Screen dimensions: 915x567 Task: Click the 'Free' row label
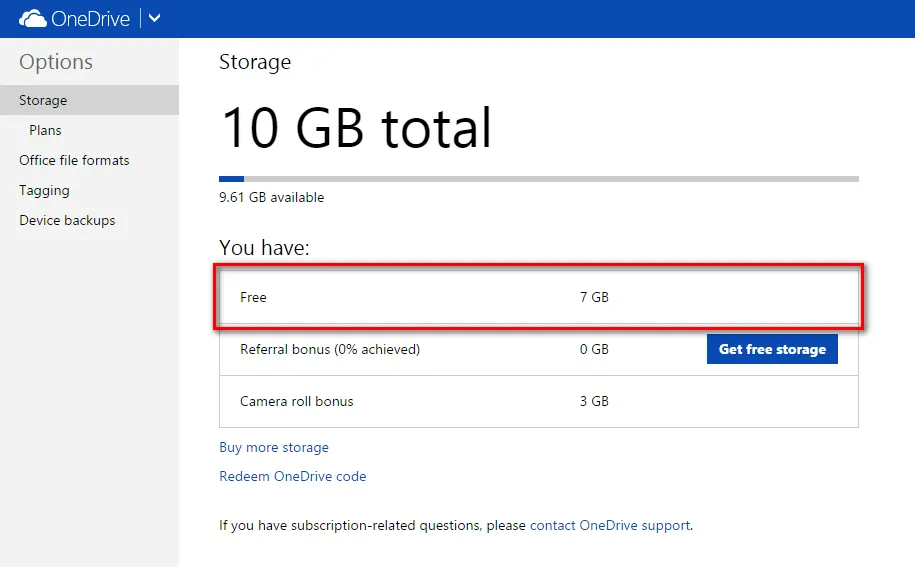coord(253,297)
